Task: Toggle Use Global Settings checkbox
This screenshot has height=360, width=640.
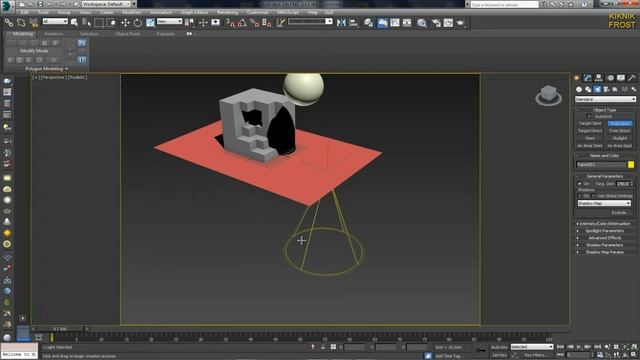Action: point(594,196)
